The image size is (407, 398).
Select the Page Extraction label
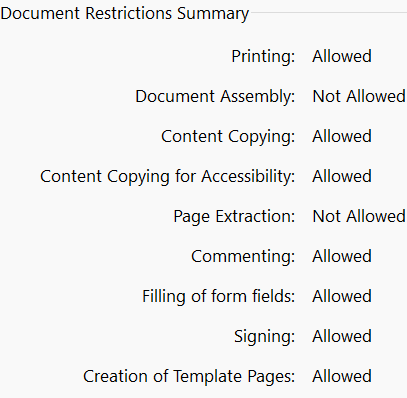click(234, 217)
